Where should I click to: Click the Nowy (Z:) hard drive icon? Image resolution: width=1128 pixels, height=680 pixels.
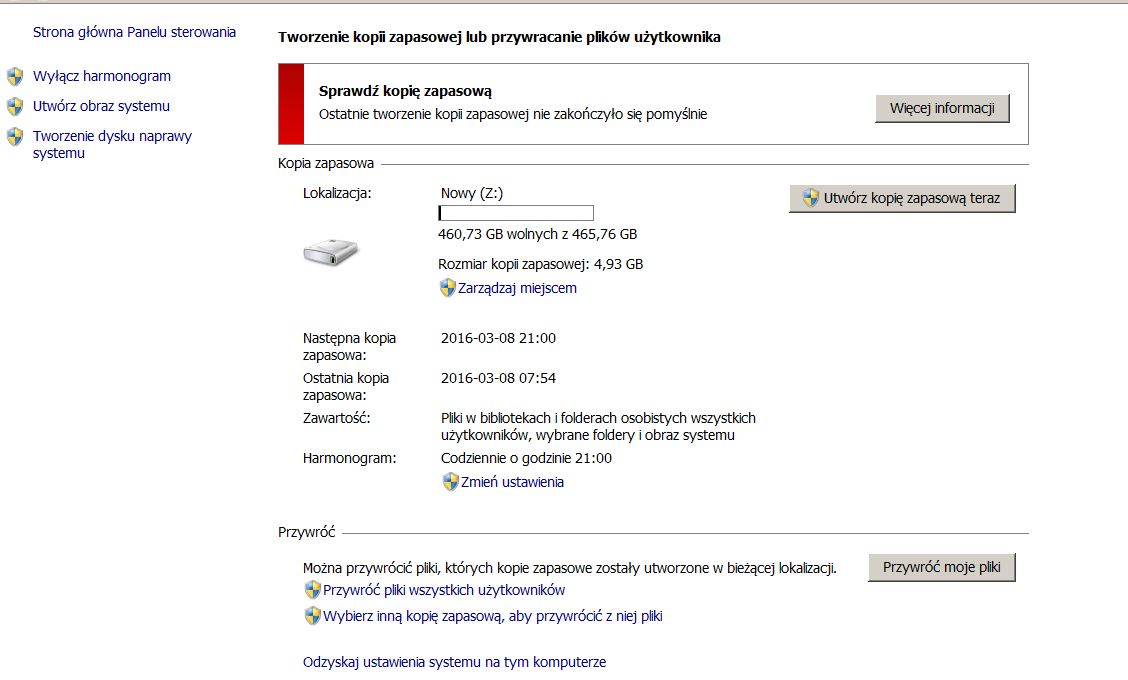click(x=331, y=252)
